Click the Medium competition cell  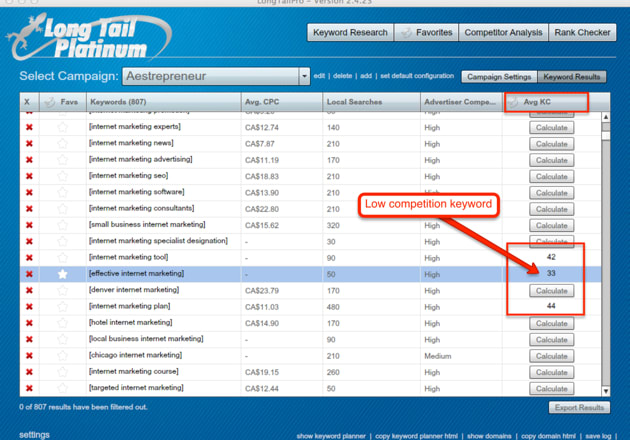tap(438, 356)
